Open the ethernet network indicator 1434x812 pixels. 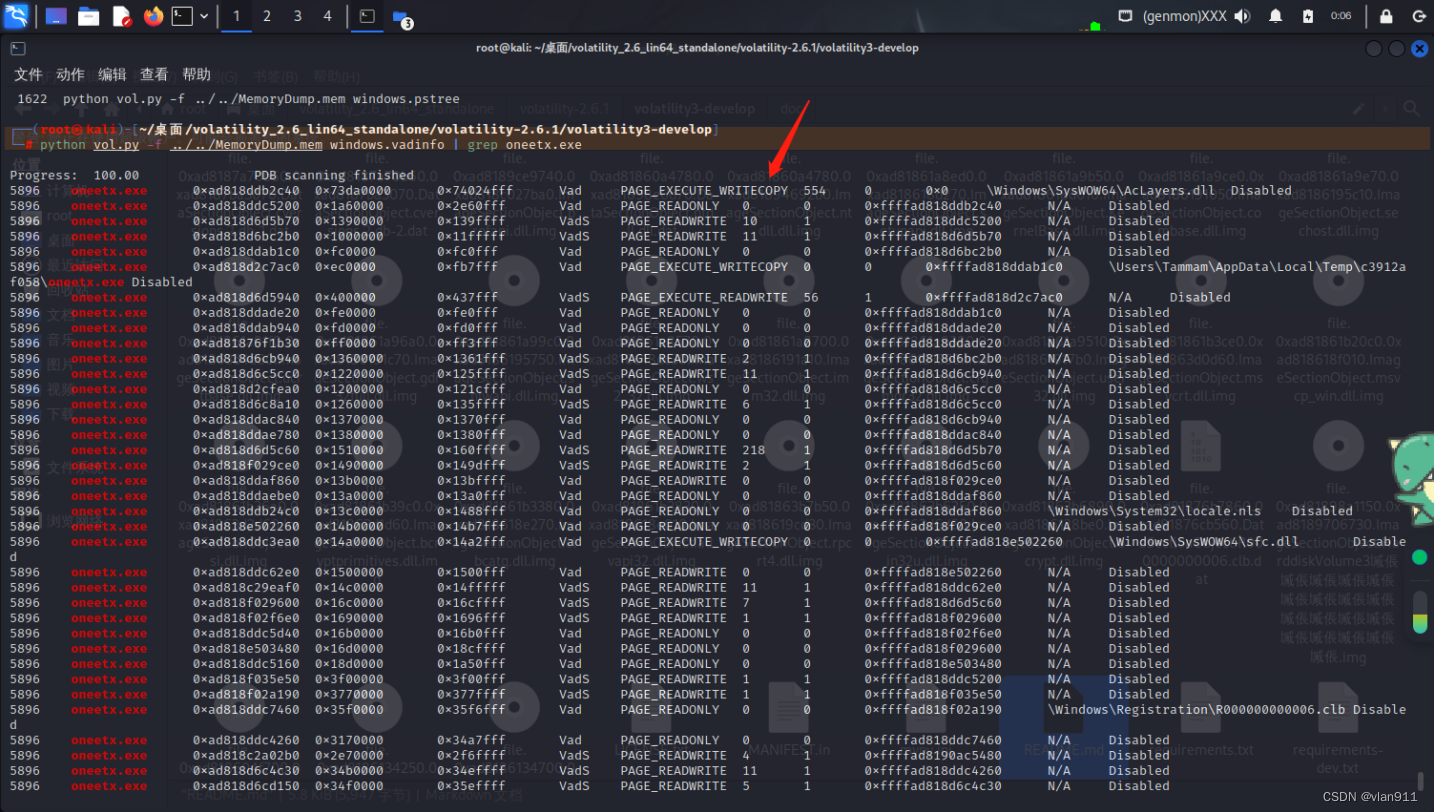click(x=1125, y=16)
